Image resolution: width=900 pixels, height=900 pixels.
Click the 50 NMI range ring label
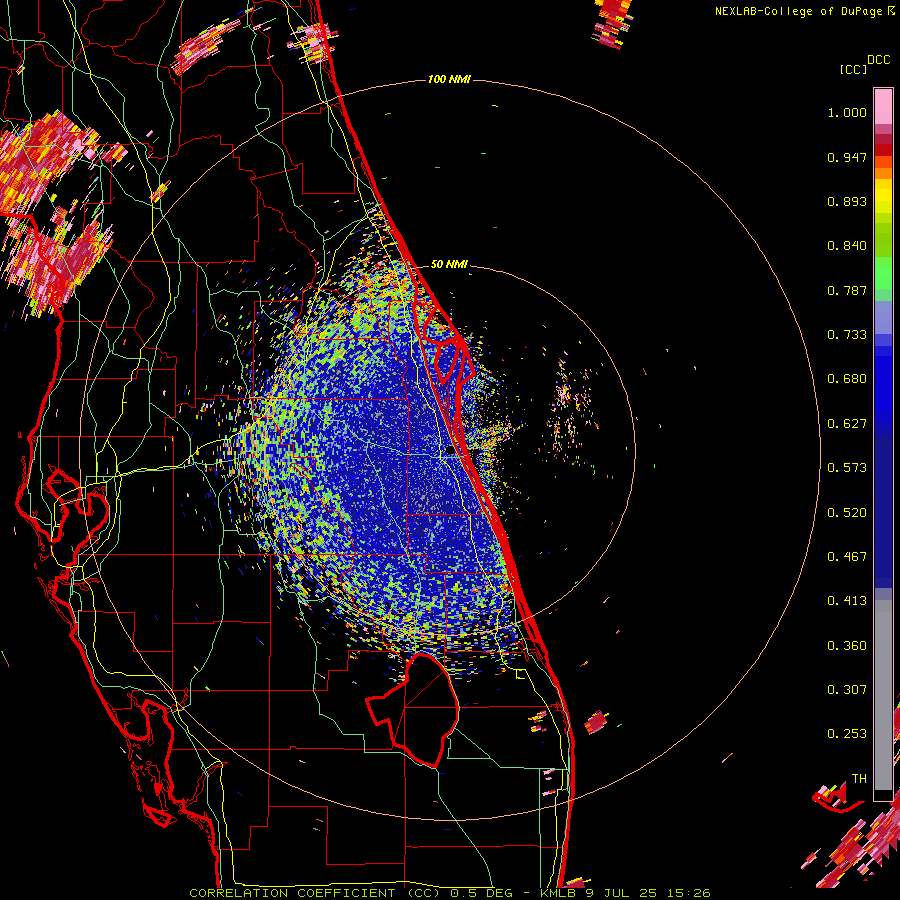click(449, 264)
